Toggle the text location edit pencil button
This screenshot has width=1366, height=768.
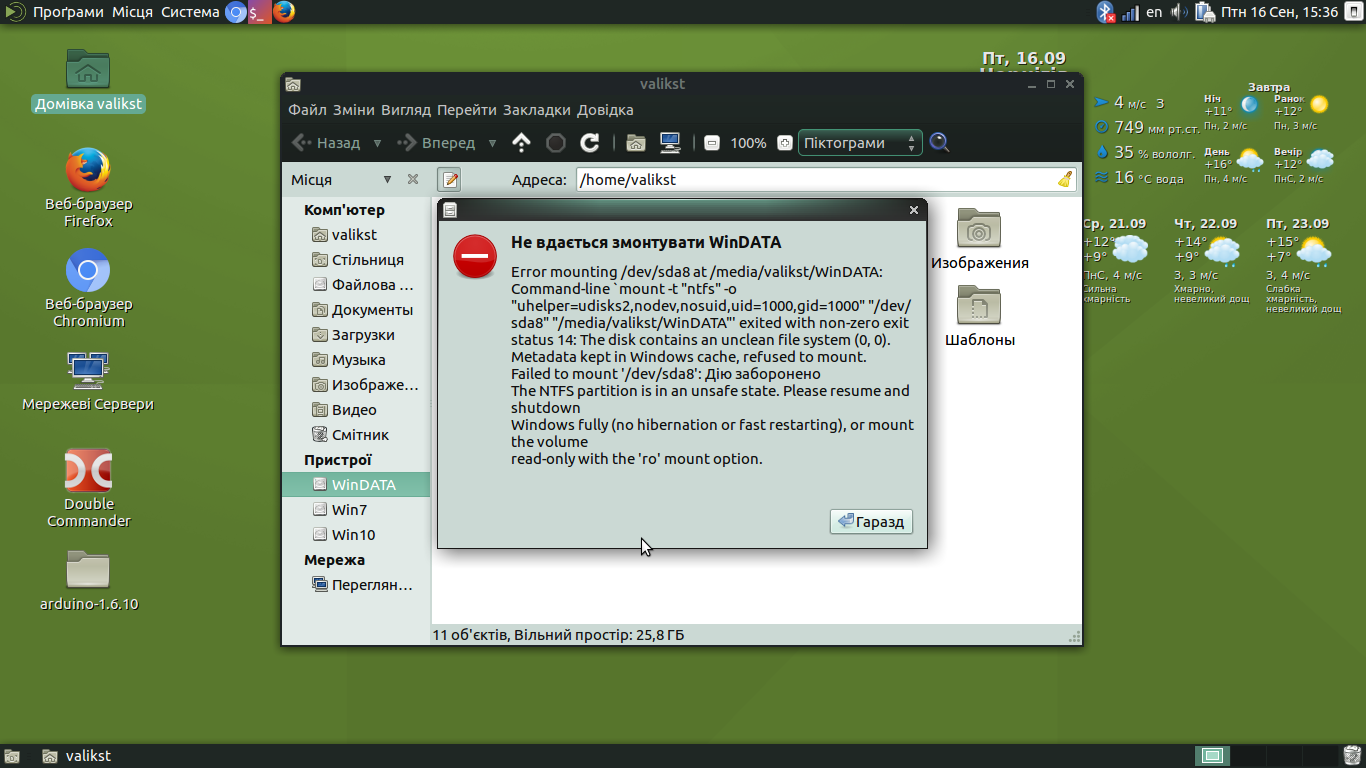point(450,180)
